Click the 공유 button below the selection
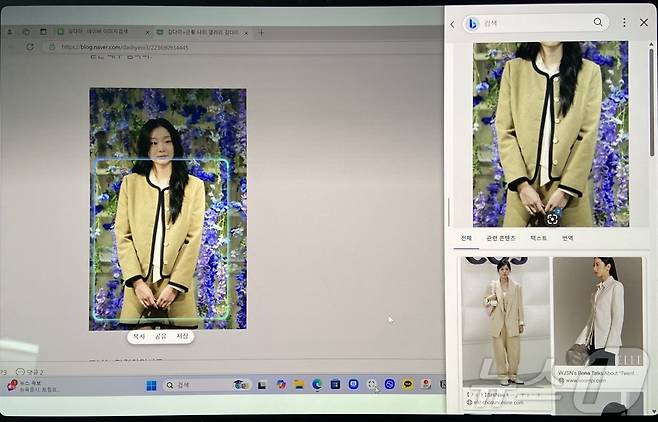Screen dimensions: 658x422 pyautogui.click(x=160, y=336)
